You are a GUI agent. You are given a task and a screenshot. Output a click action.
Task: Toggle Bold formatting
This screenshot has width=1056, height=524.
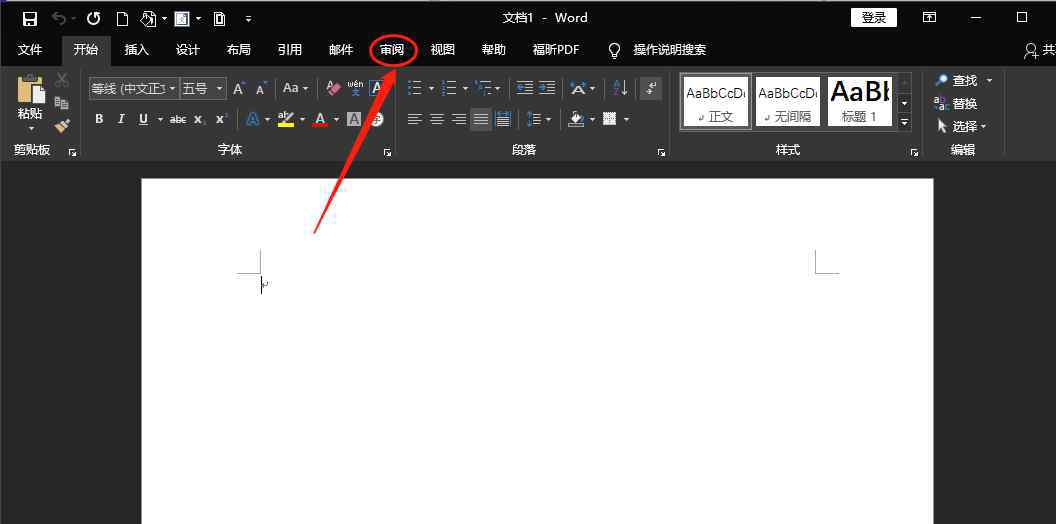99,119
